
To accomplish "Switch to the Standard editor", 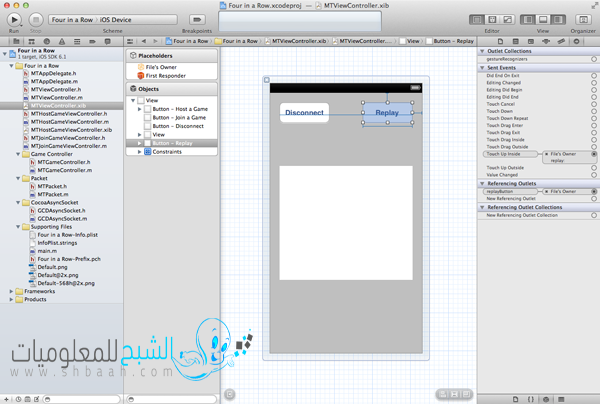I will (477, 20).
